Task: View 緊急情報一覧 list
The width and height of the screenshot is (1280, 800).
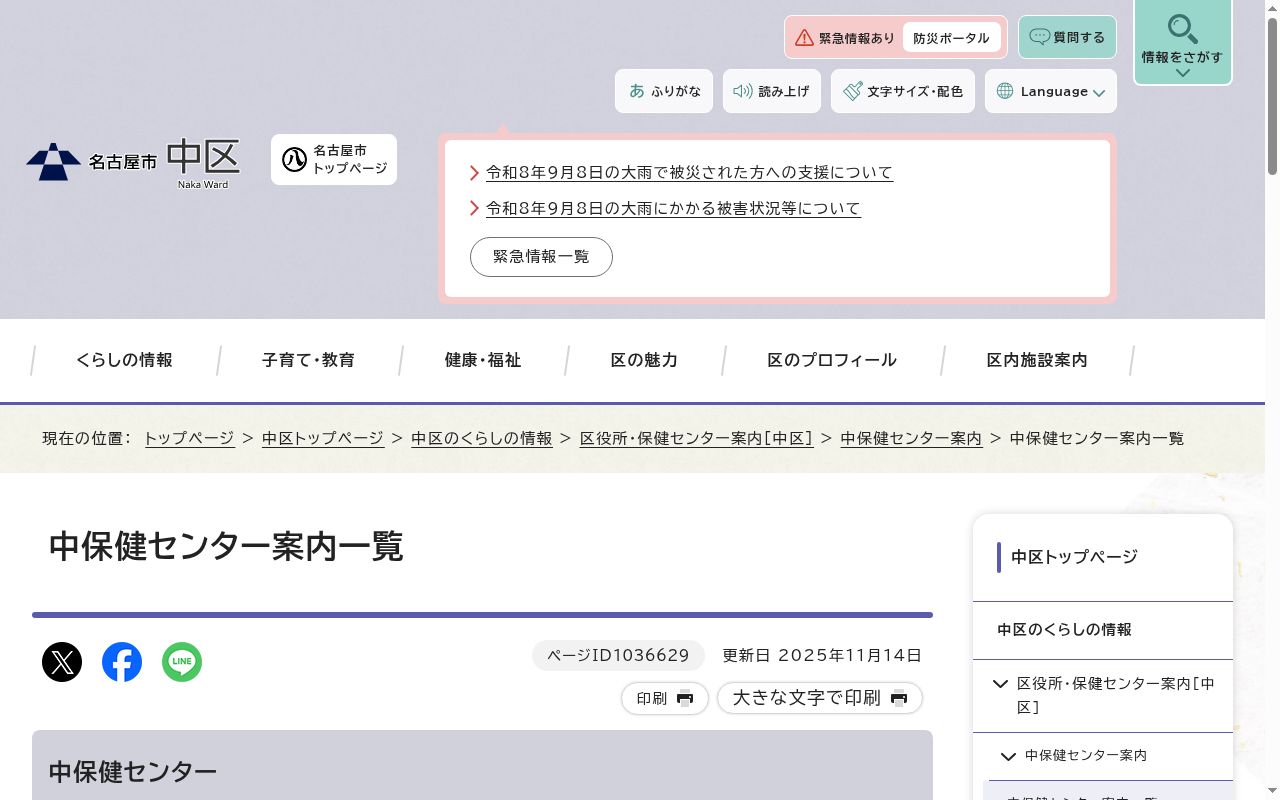Action: [541, 257]
